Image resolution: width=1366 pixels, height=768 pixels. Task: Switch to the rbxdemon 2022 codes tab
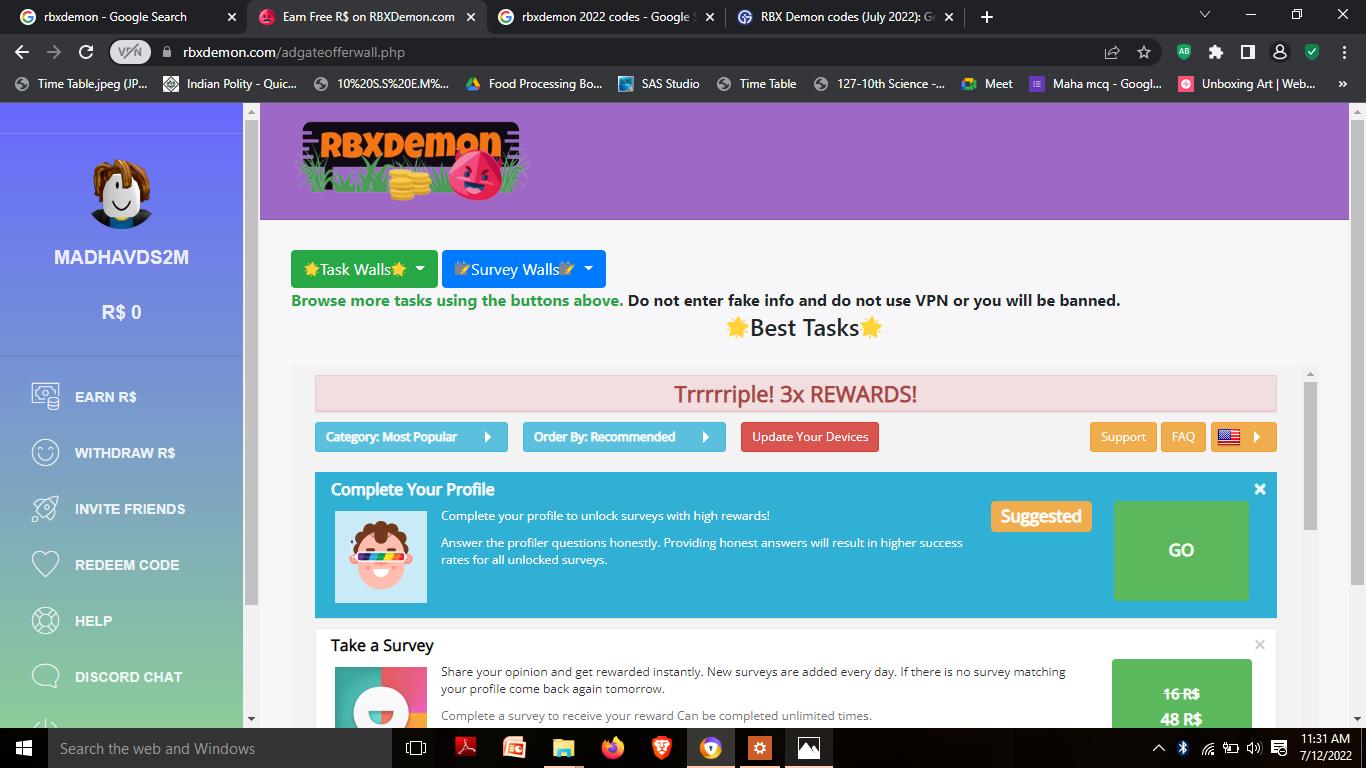606,17
